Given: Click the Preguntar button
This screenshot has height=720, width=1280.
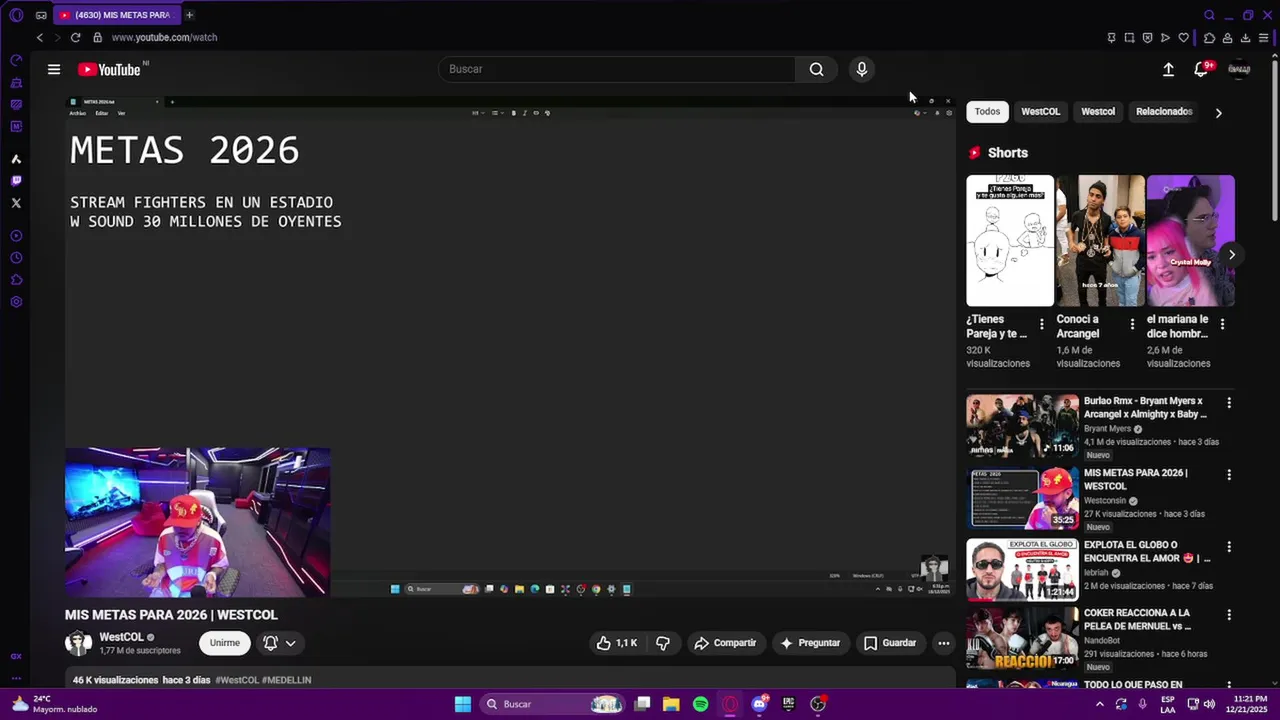Looking at the screenshot, I should (x=810, y=643).
